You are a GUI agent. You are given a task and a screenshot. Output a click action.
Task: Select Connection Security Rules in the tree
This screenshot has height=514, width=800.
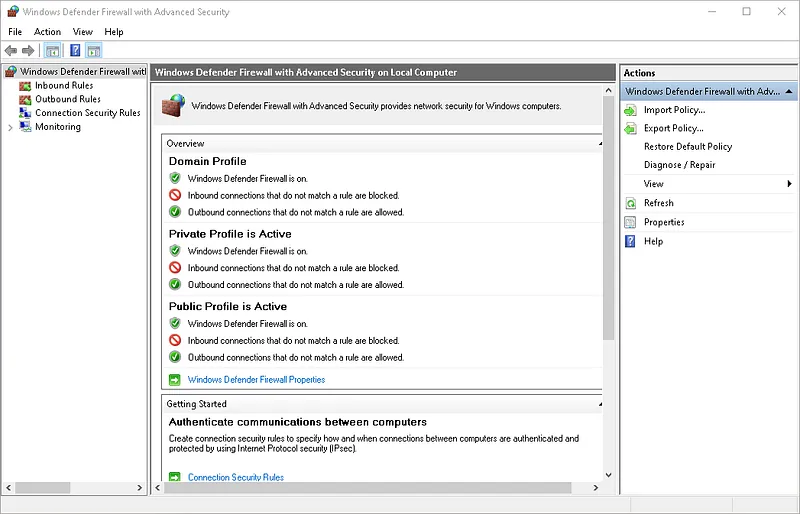(88, 113)
